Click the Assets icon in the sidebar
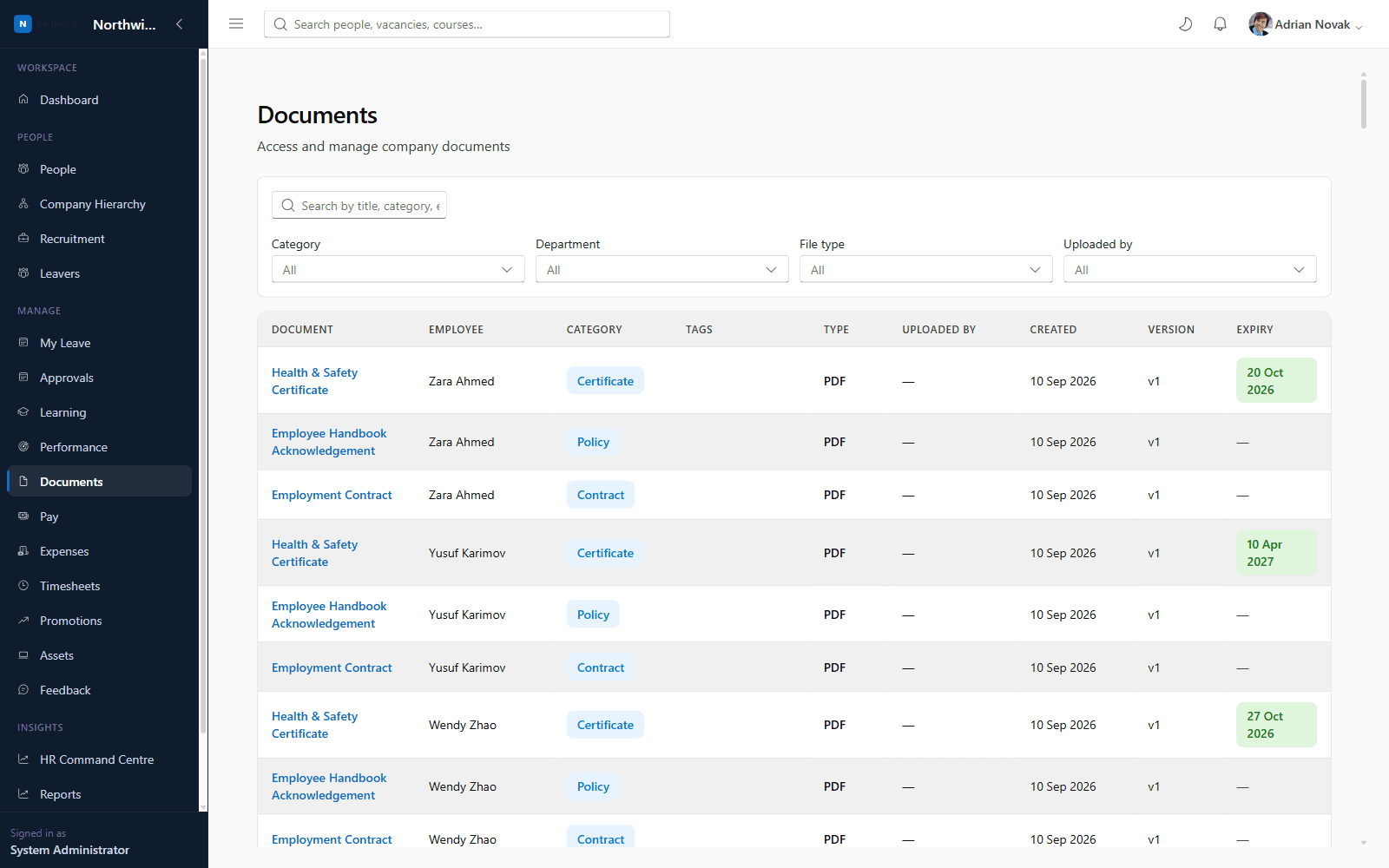This screenshot has width=1389, height=868. click(x=23, y=655)
